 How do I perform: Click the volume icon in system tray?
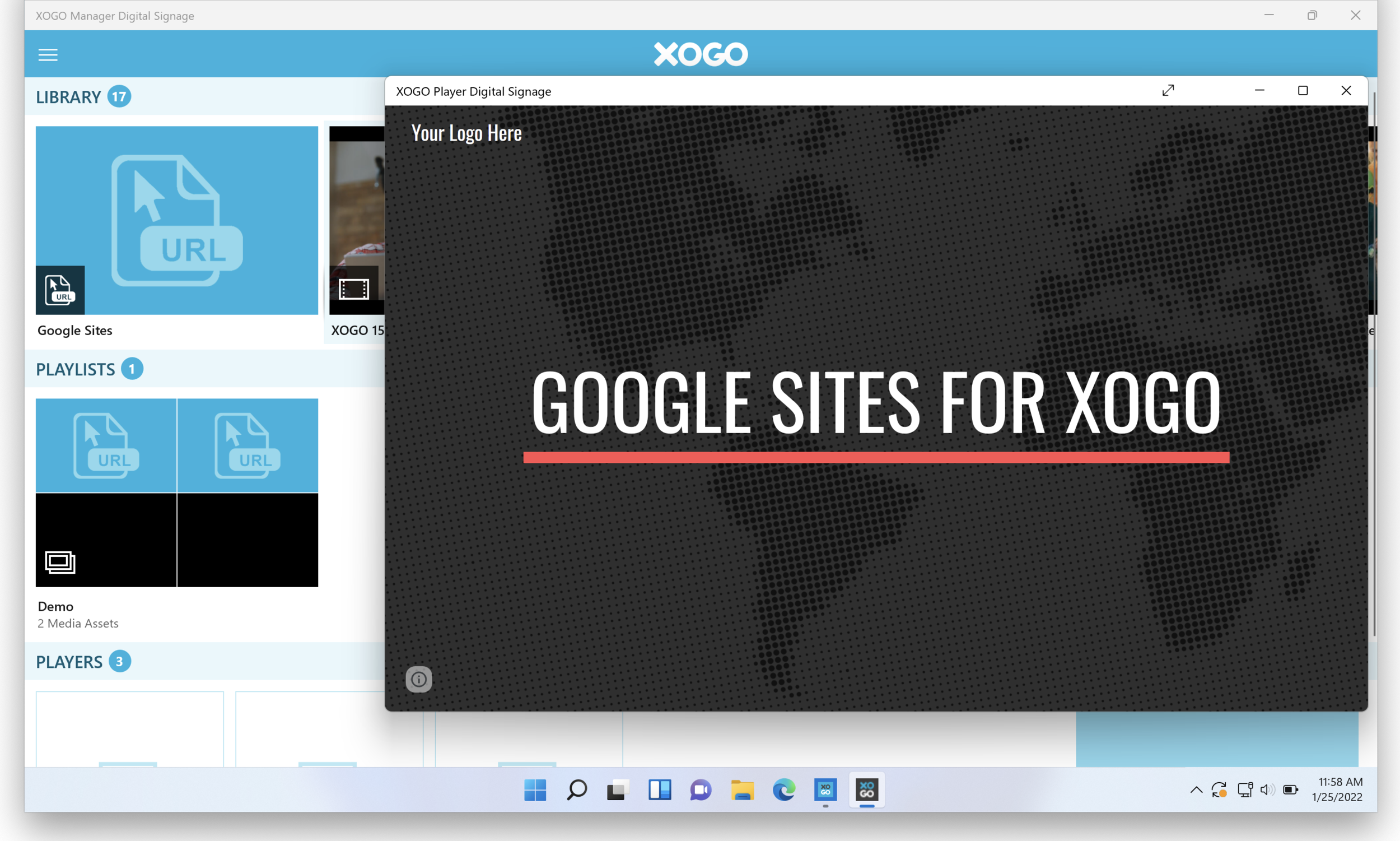(1267, 789)
